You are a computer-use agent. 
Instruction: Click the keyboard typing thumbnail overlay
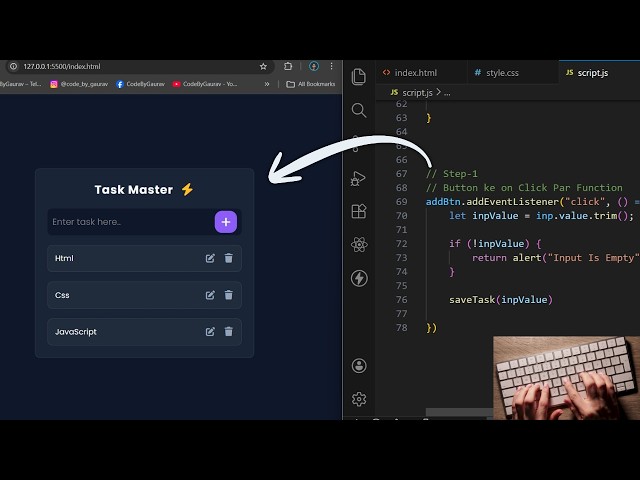pos(567,378)
